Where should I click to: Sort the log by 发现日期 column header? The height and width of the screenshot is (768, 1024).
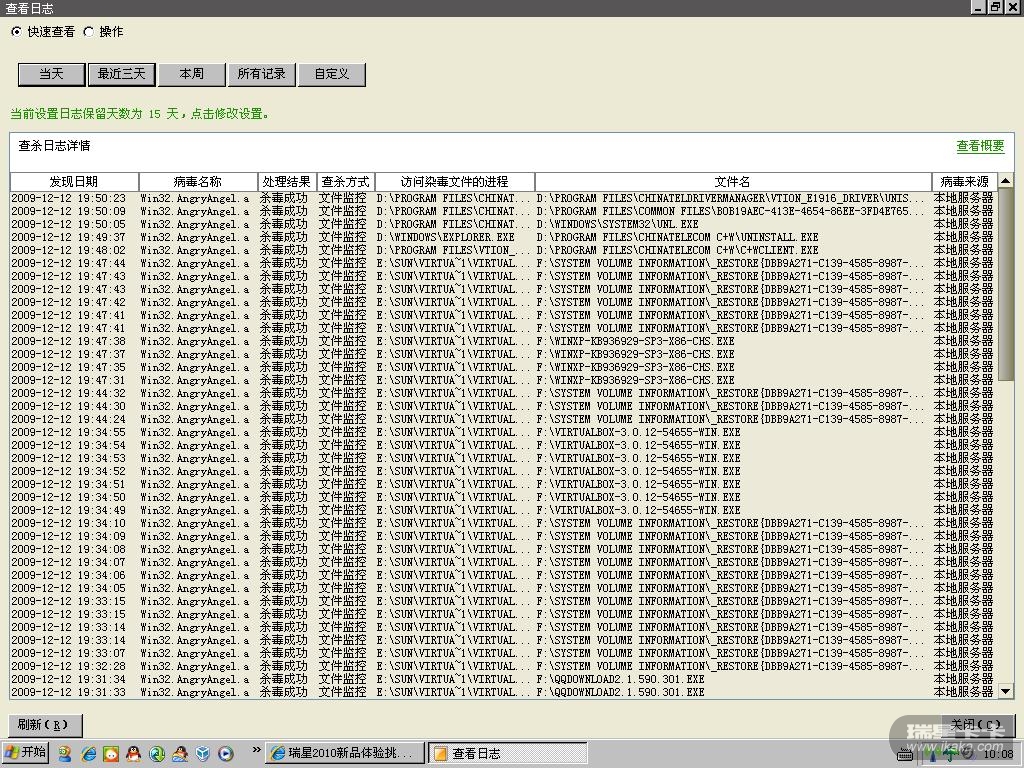74,182
